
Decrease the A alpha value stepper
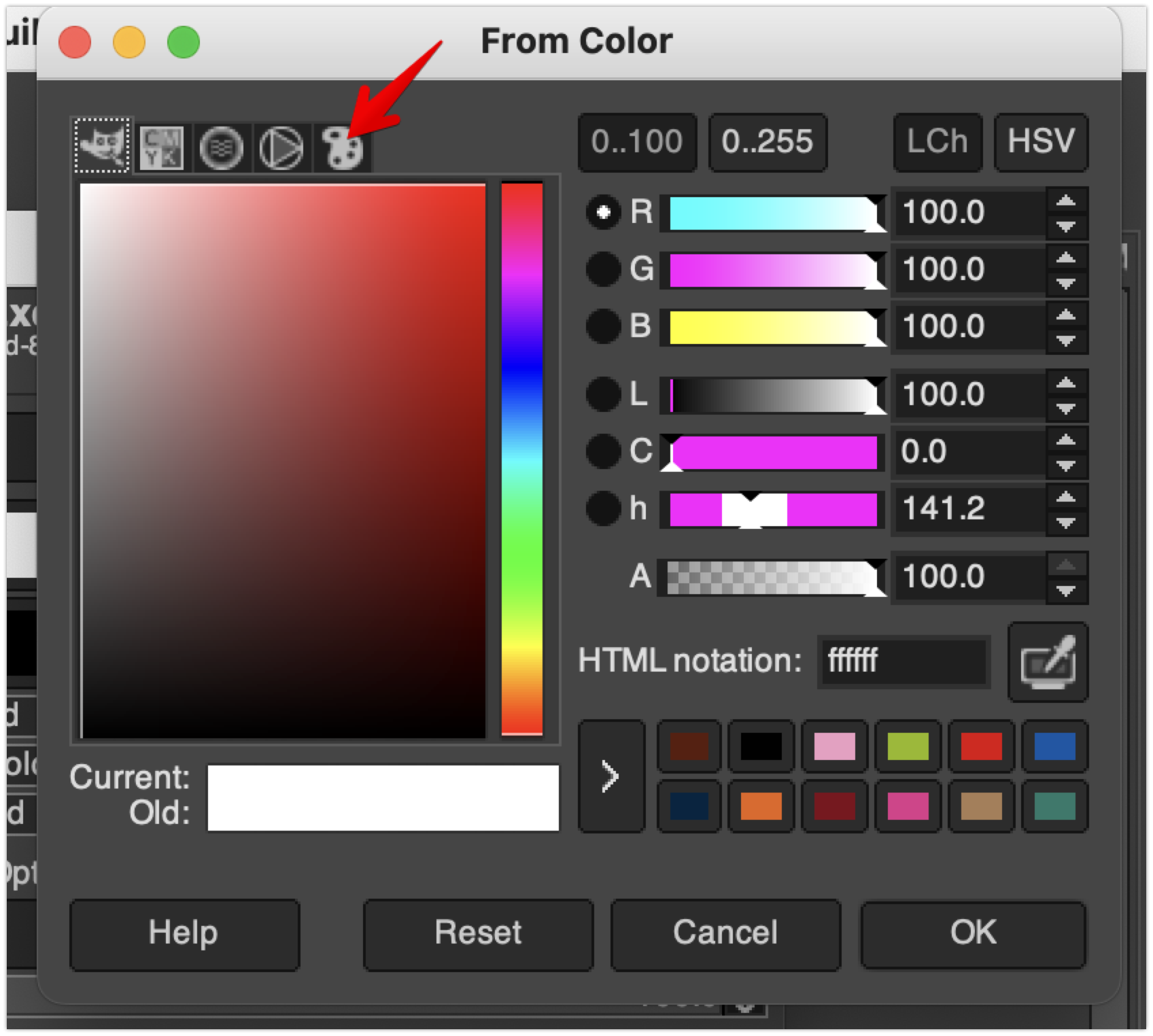(1066, 591)
